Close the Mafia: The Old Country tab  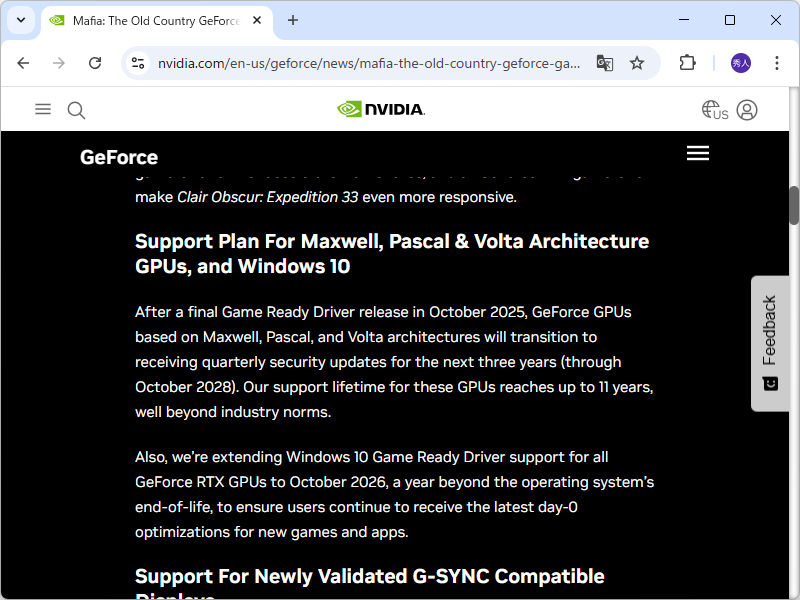(x=257, y=20)
